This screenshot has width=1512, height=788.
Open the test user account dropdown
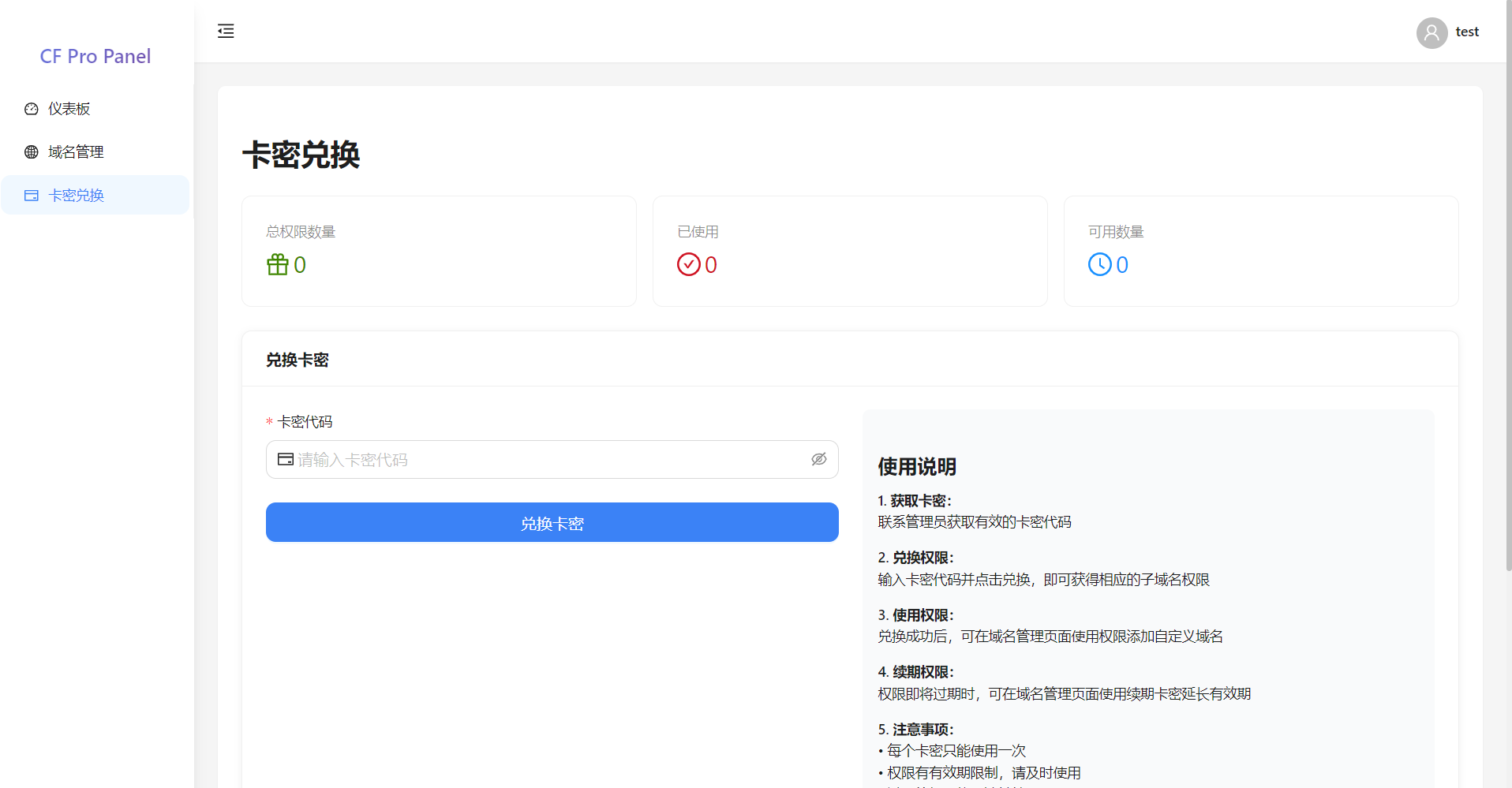1466,32
